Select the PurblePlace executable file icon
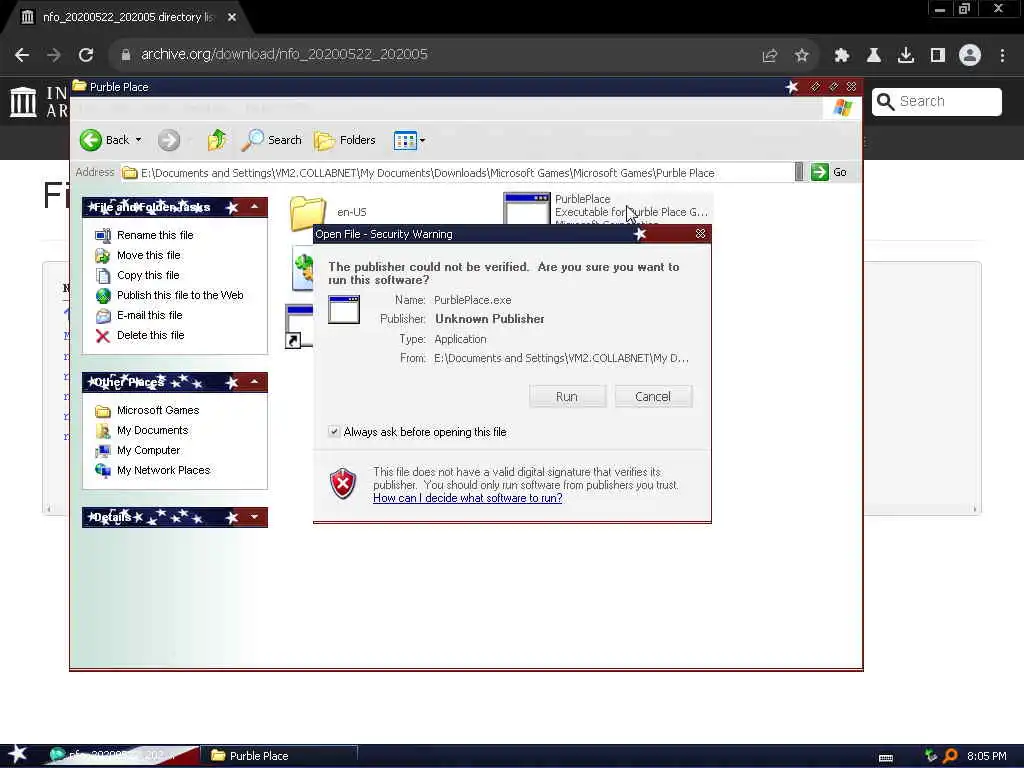1024x768 pixels. pyautogui.click(x=526, y=208)
